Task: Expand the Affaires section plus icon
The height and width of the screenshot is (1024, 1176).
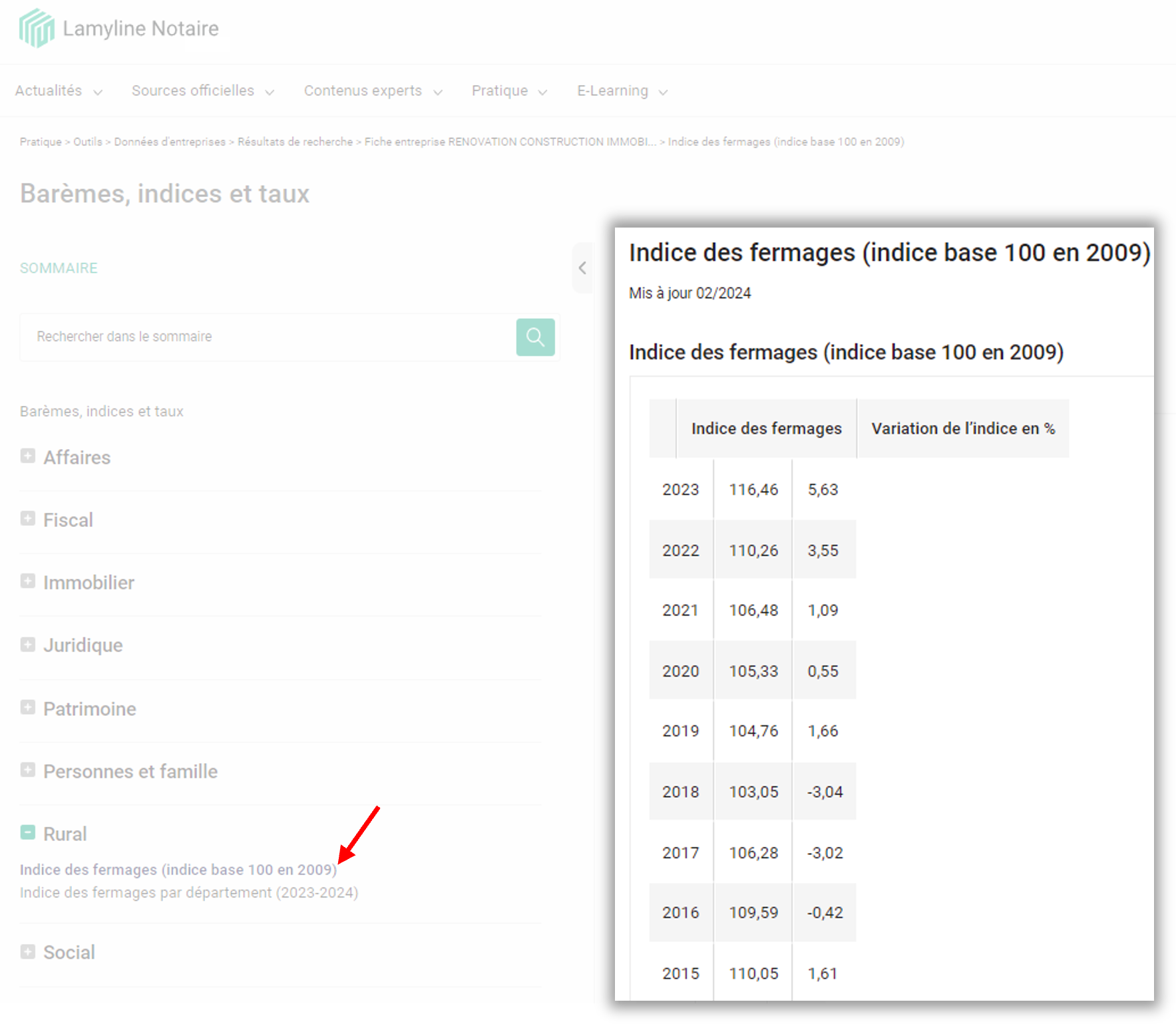Action: click(x=28, y=456)
